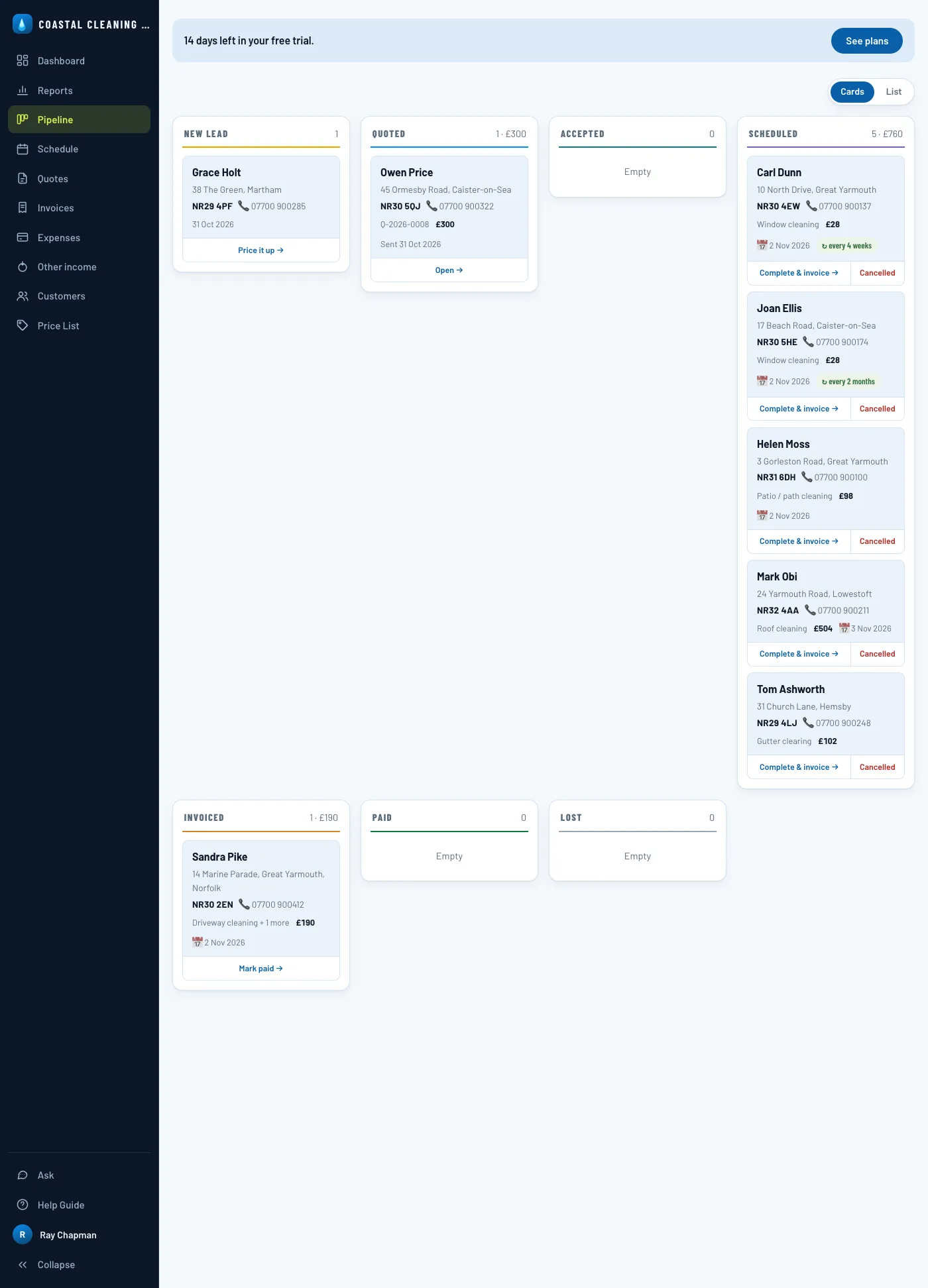The height and width of the screenshot is (1288, 928).
Task: Click the Coastal Cleaning water drop logo
Action: (23, 25)
